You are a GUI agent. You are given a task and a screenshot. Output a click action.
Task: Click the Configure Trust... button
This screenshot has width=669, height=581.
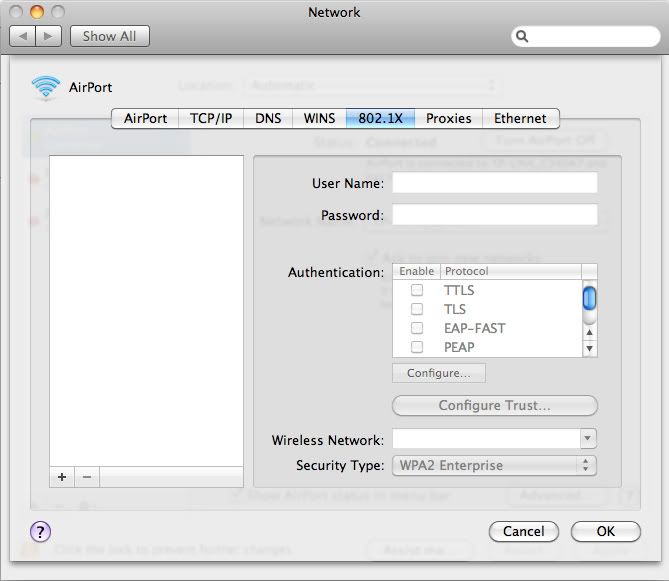tap(494, 405)
